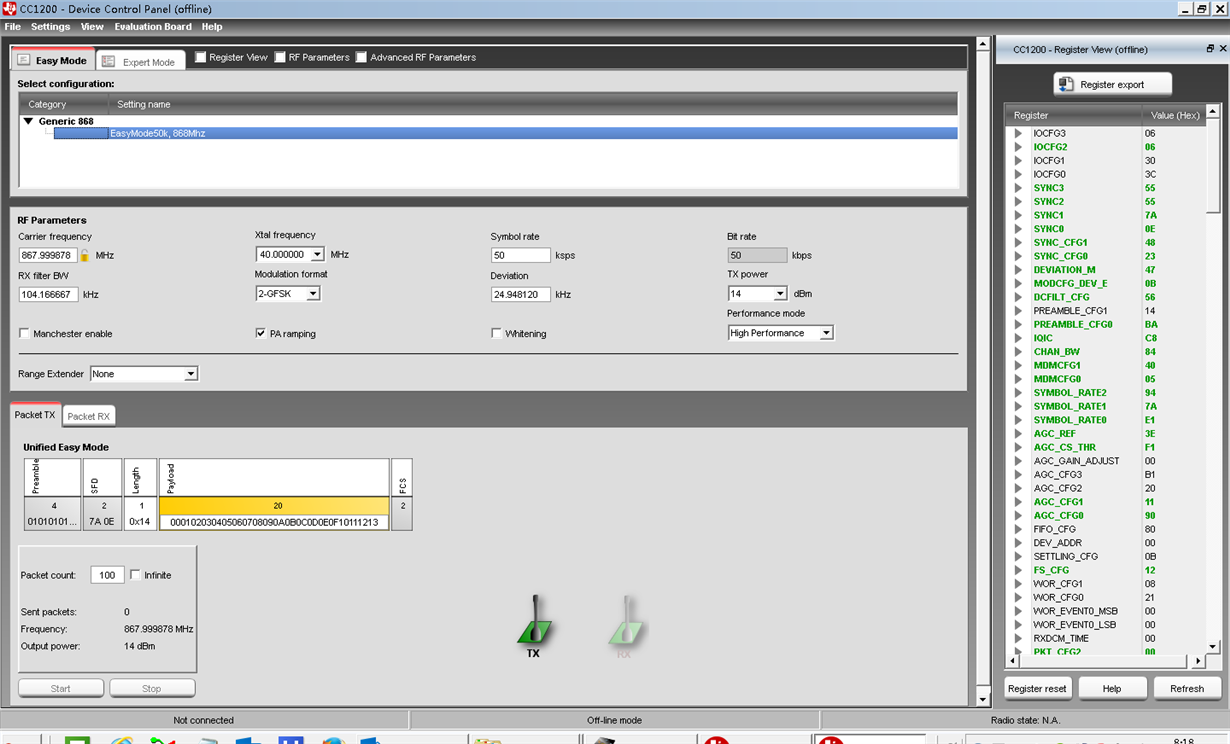This screenshot has height=744, width=1230.
Task: Disable the PA ramping checkbox
Action: click(261, 334)
